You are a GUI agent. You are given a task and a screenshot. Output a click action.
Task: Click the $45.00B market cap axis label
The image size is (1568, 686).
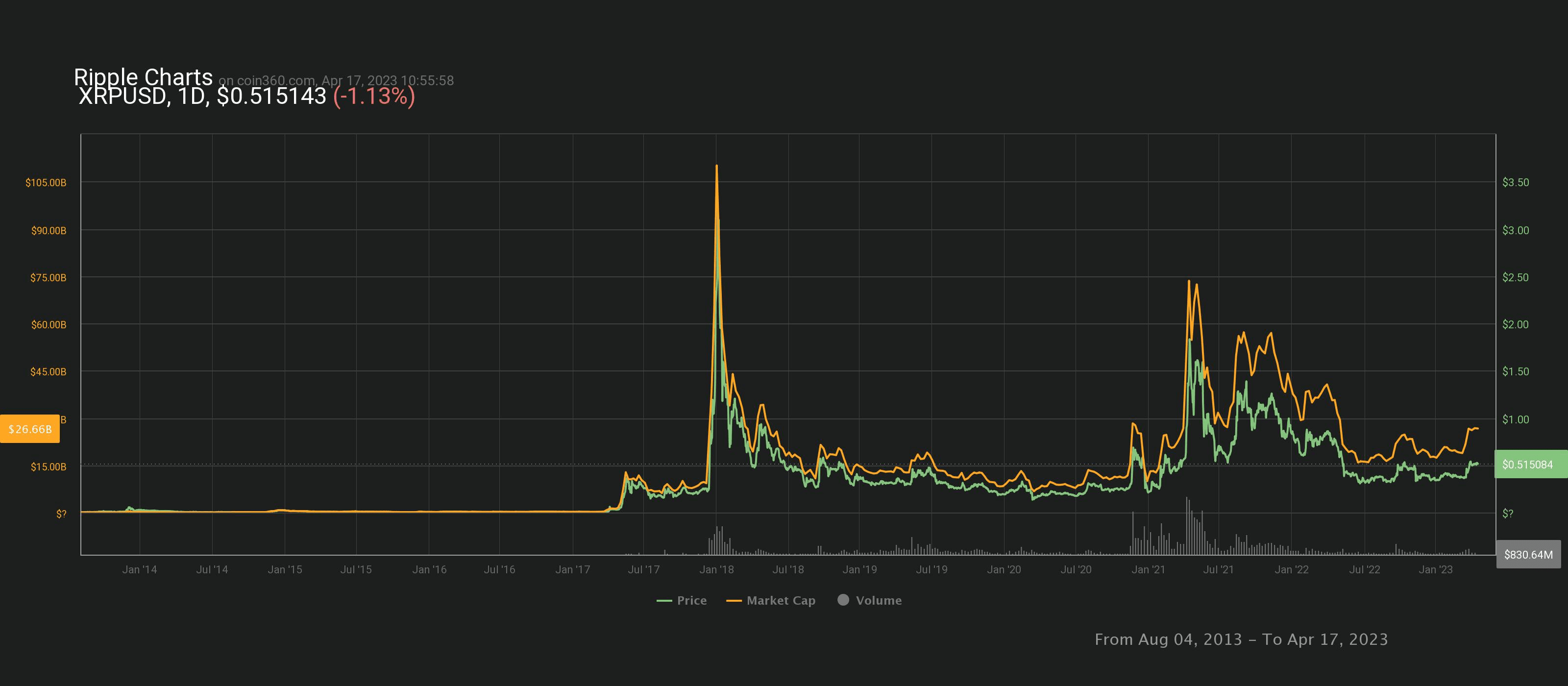click(x=48, y=371)
